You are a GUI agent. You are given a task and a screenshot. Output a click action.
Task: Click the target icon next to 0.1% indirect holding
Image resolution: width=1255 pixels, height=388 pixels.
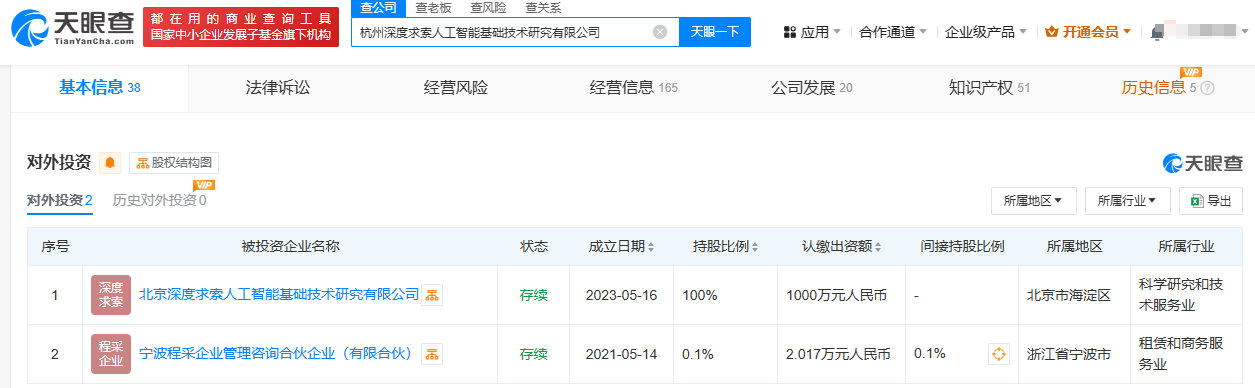pyautogui.click(x=998, y=354)
